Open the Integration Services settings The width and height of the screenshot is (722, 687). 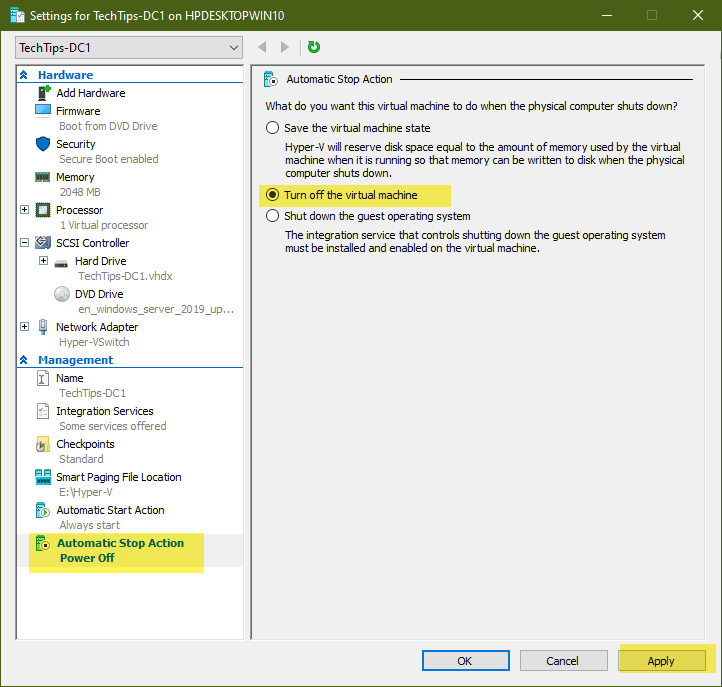click(105, 411)
